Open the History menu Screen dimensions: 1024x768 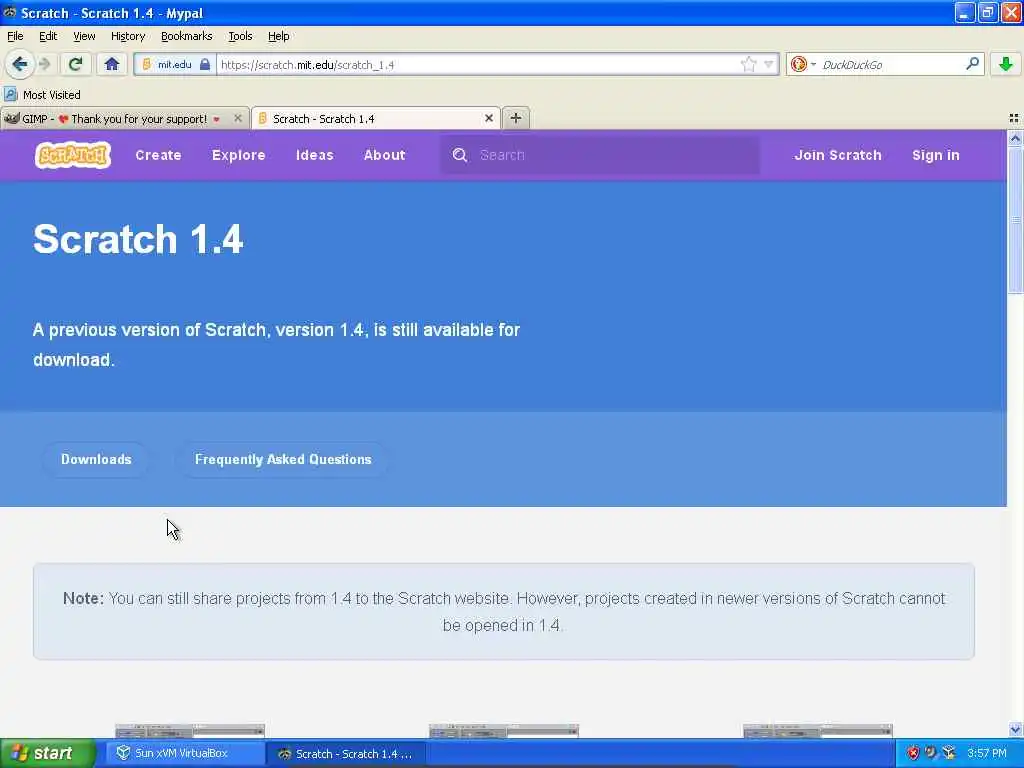pos(127,36)
